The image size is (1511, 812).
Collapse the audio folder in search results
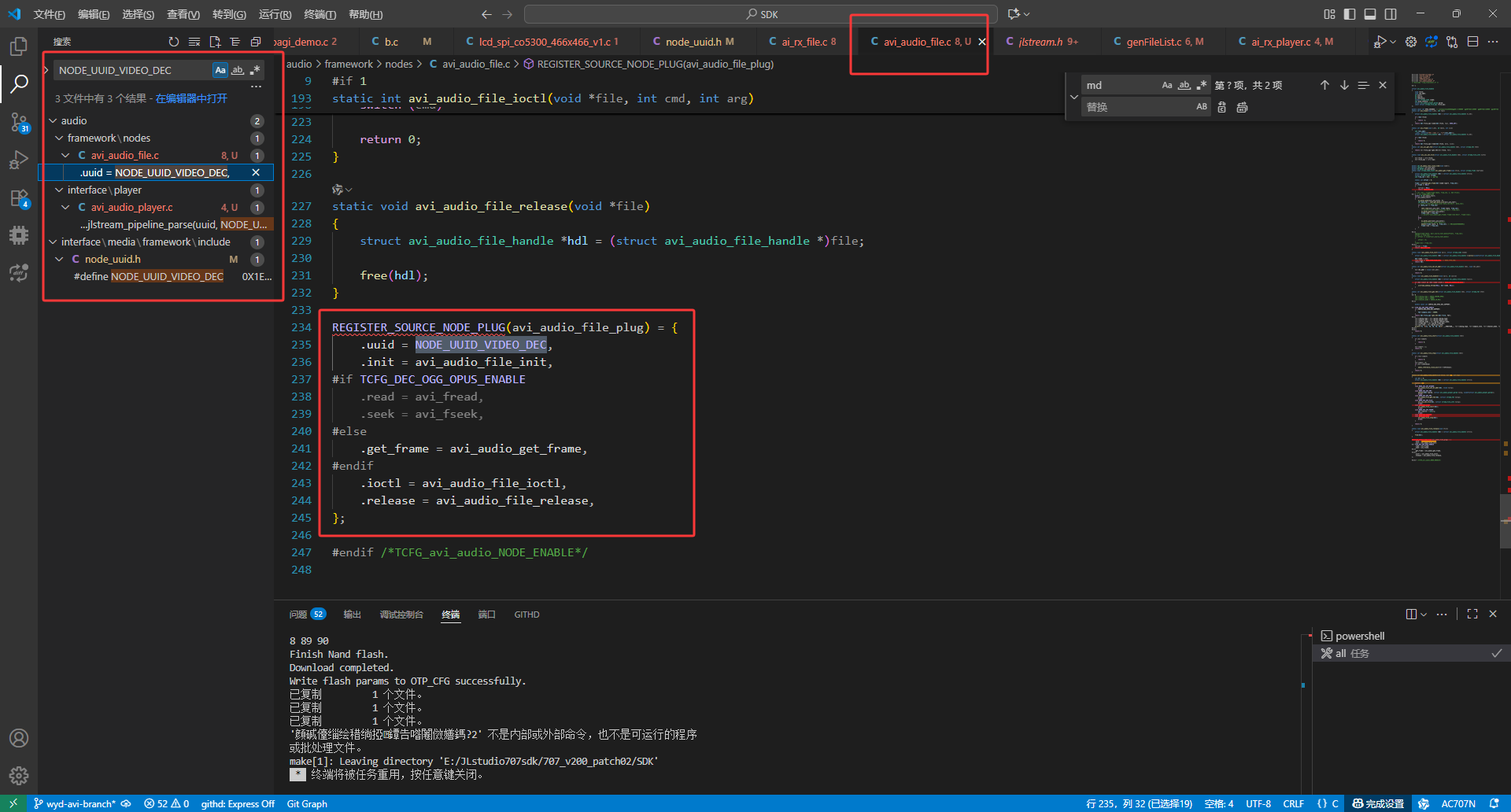pos(53,120)
